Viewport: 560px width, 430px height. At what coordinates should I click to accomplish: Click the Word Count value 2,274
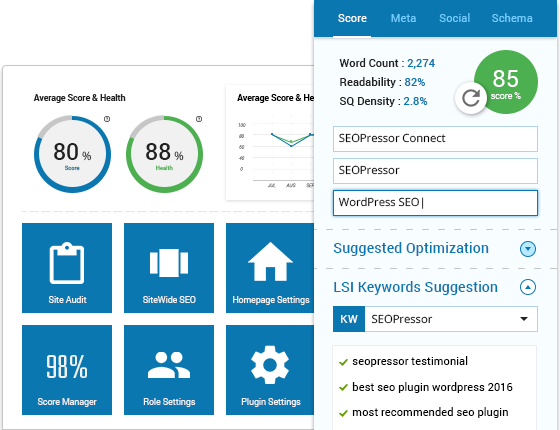click(x=421, y=63)
